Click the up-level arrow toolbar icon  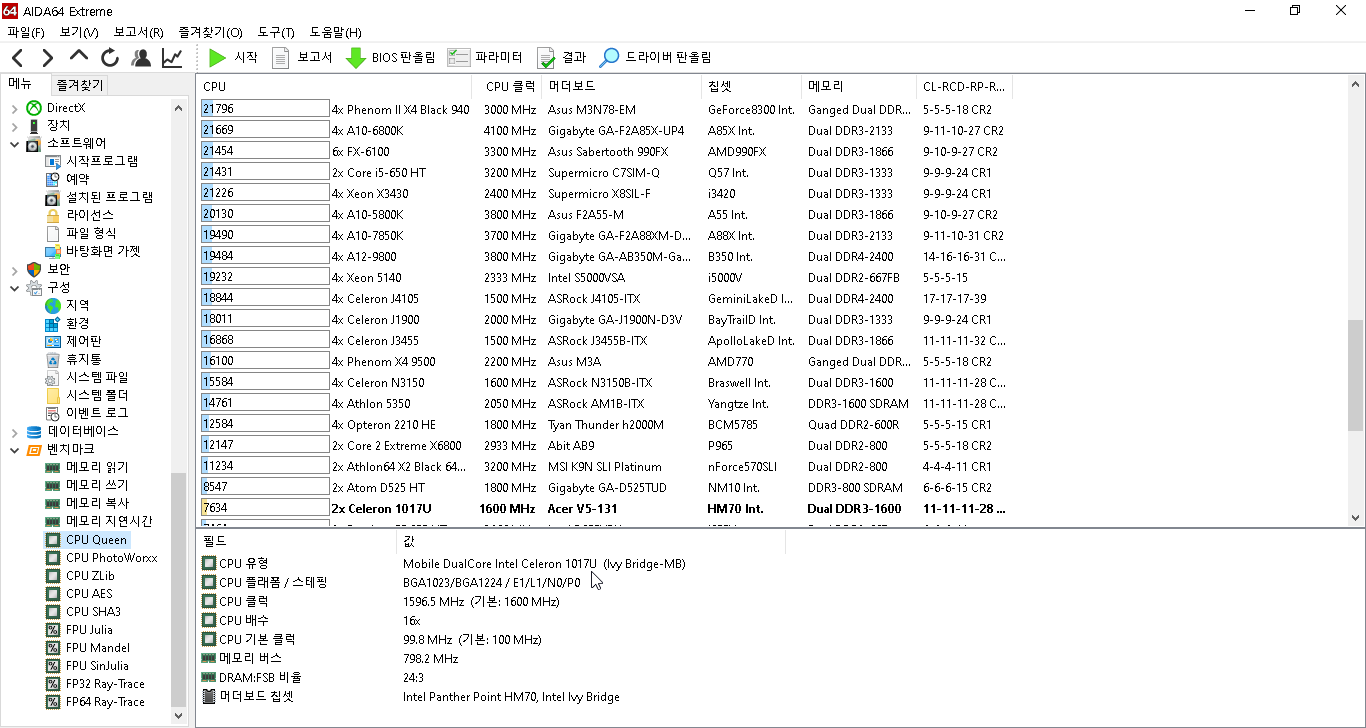pos(79,57)
